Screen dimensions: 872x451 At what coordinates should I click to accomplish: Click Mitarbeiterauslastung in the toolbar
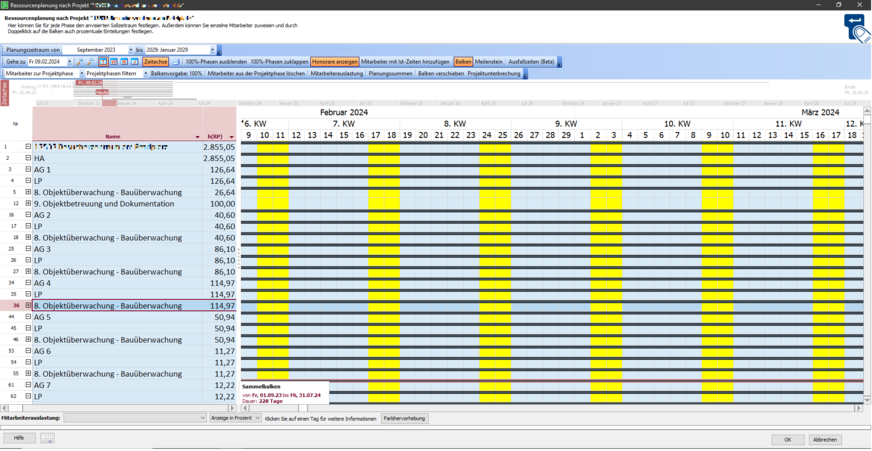(337, 73)
